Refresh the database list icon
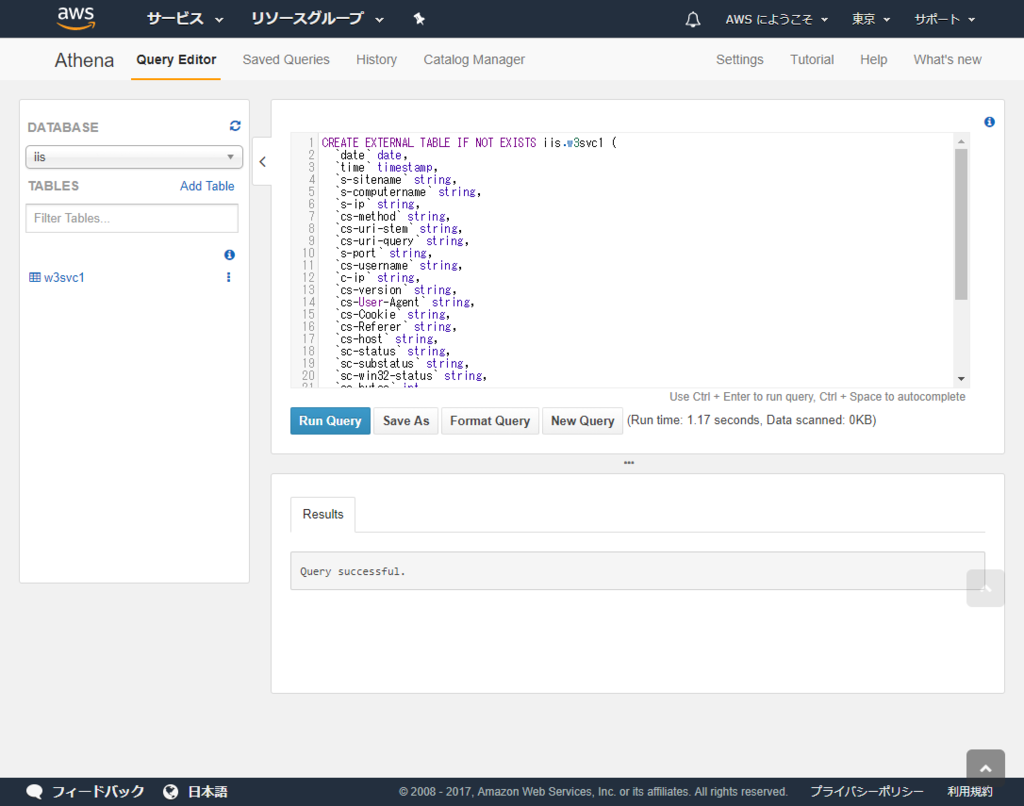The height and width of the screenshot is (806, 1024). pos(235,126)
